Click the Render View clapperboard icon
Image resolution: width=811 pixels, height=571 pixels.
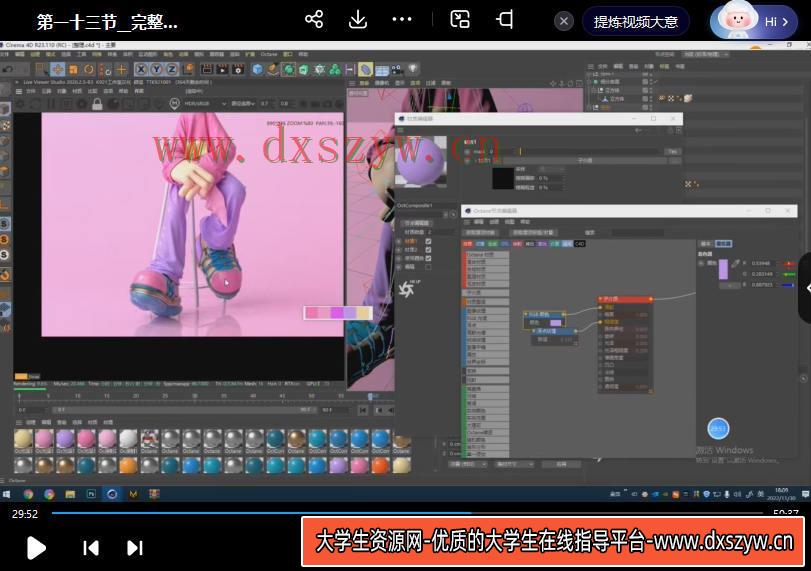[206, 69]
